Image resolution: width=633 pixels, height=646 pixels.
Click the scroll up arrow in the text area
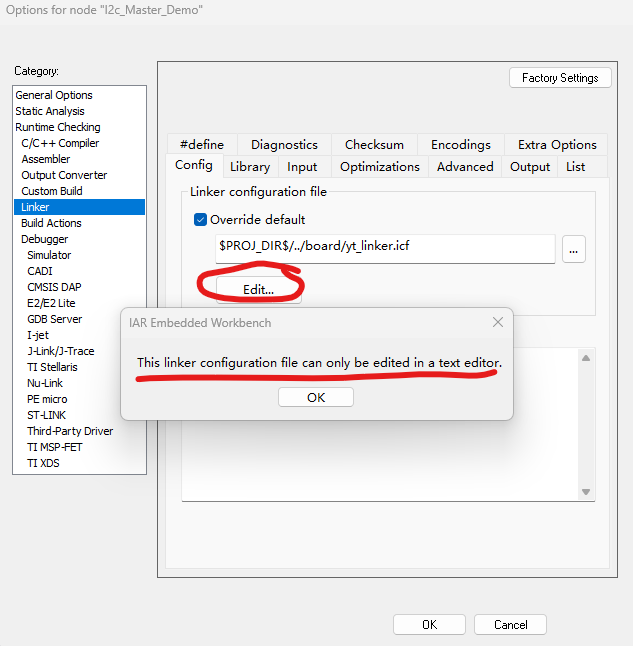coord(587,358)
